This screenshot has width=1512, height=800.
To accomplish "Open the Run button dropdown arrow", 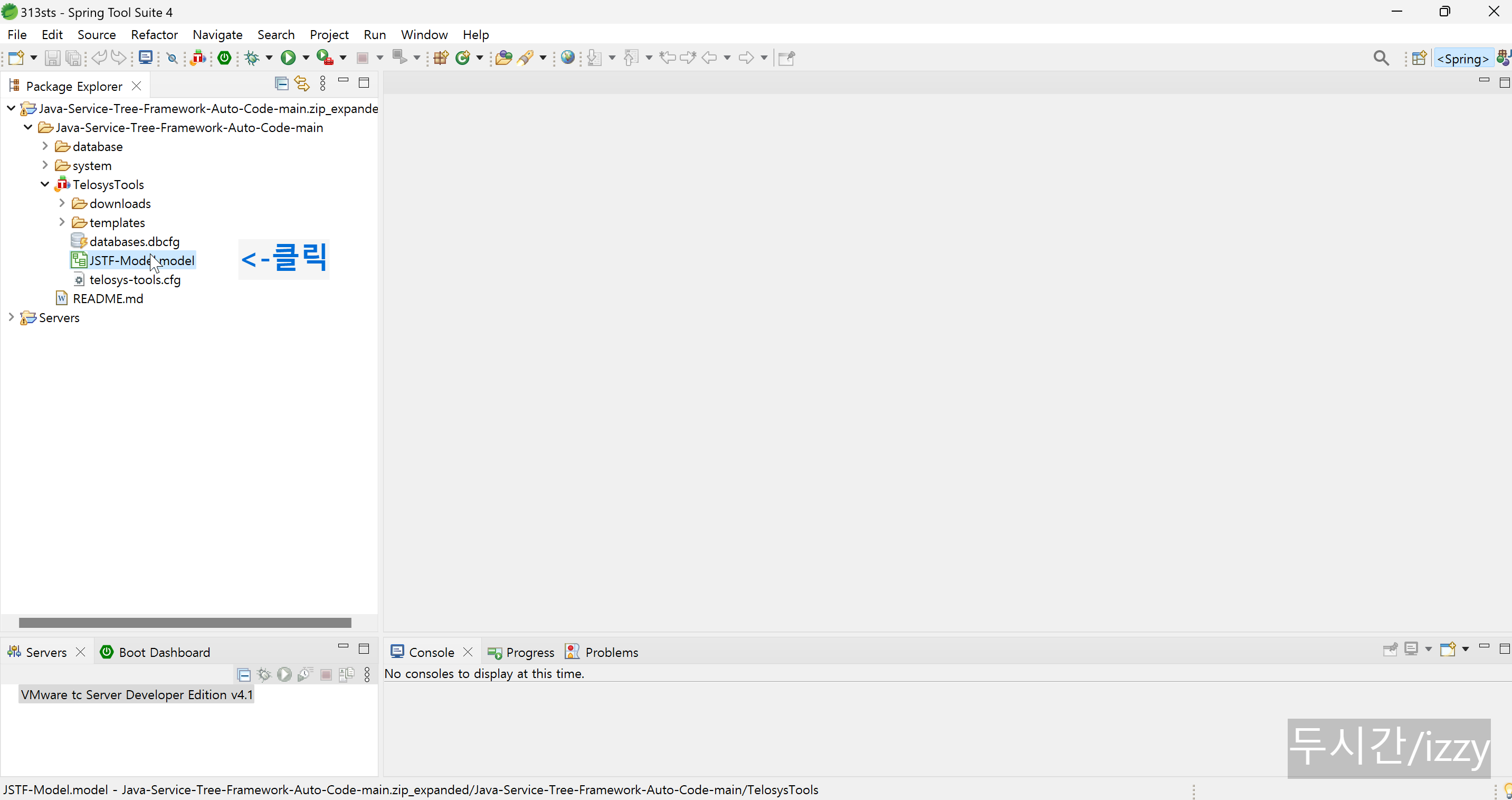I will point(306,58).
